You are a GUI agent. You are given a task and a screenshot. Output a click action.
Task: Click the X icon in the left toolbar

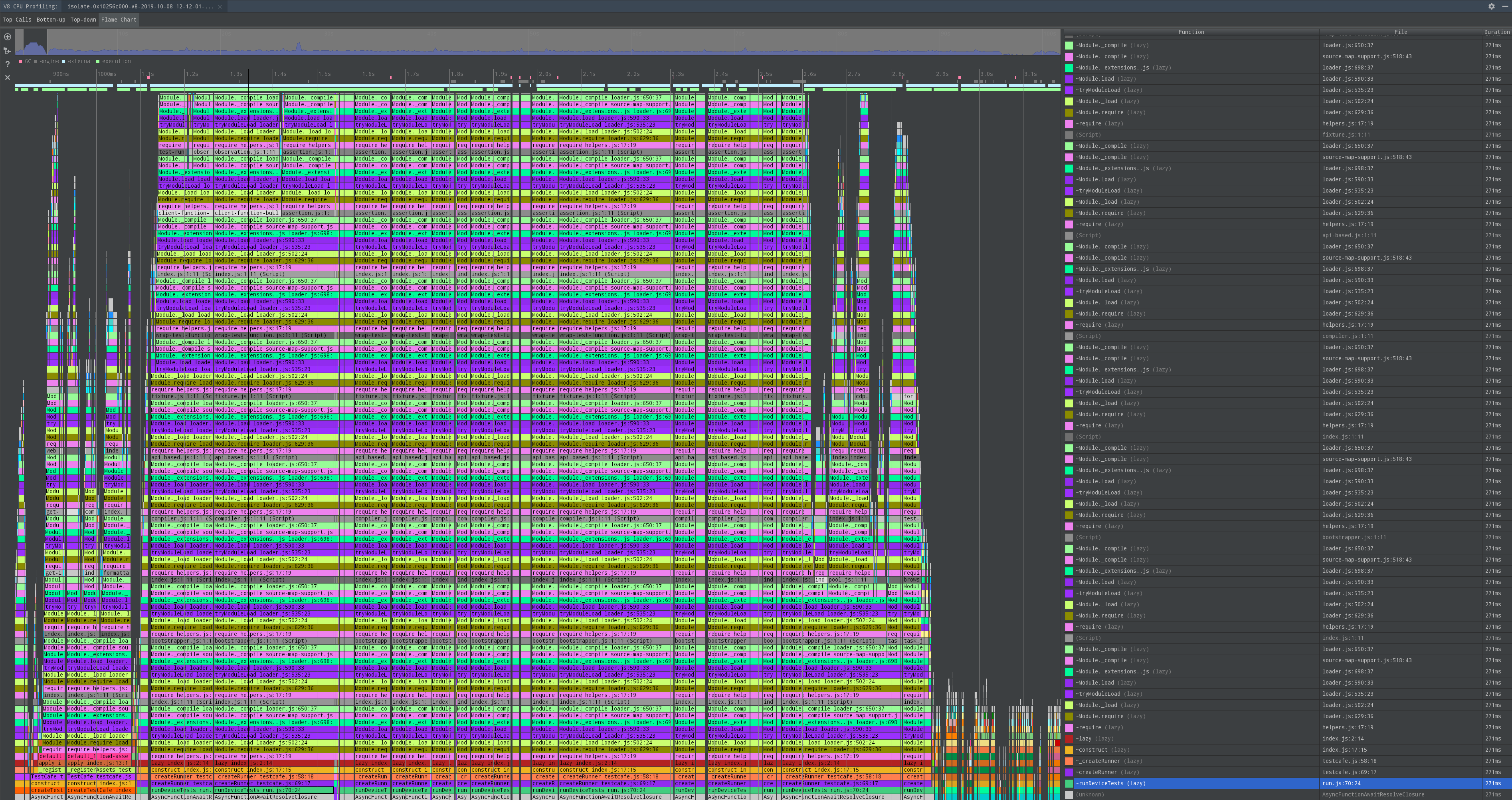[x=8, y=77]
